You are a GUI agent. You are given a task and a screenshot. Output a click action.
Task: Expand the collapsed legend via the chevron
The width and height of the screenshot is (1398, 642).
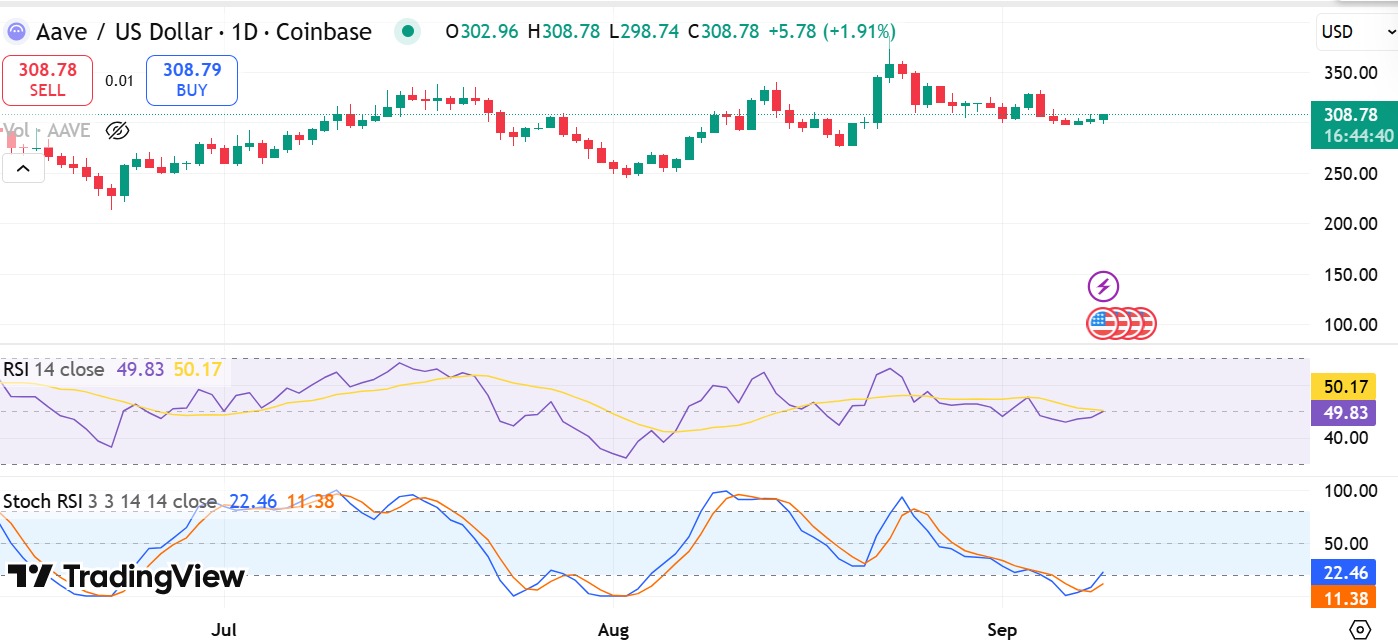point(23,167)
